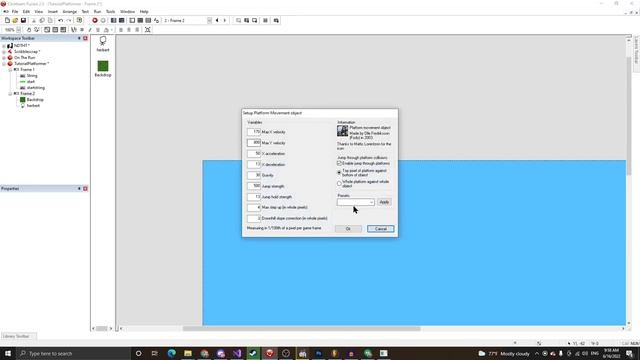Click the Open folder toolbar icon
The image size is (640, 360).
pyautogui.click(x=15, y=20)
